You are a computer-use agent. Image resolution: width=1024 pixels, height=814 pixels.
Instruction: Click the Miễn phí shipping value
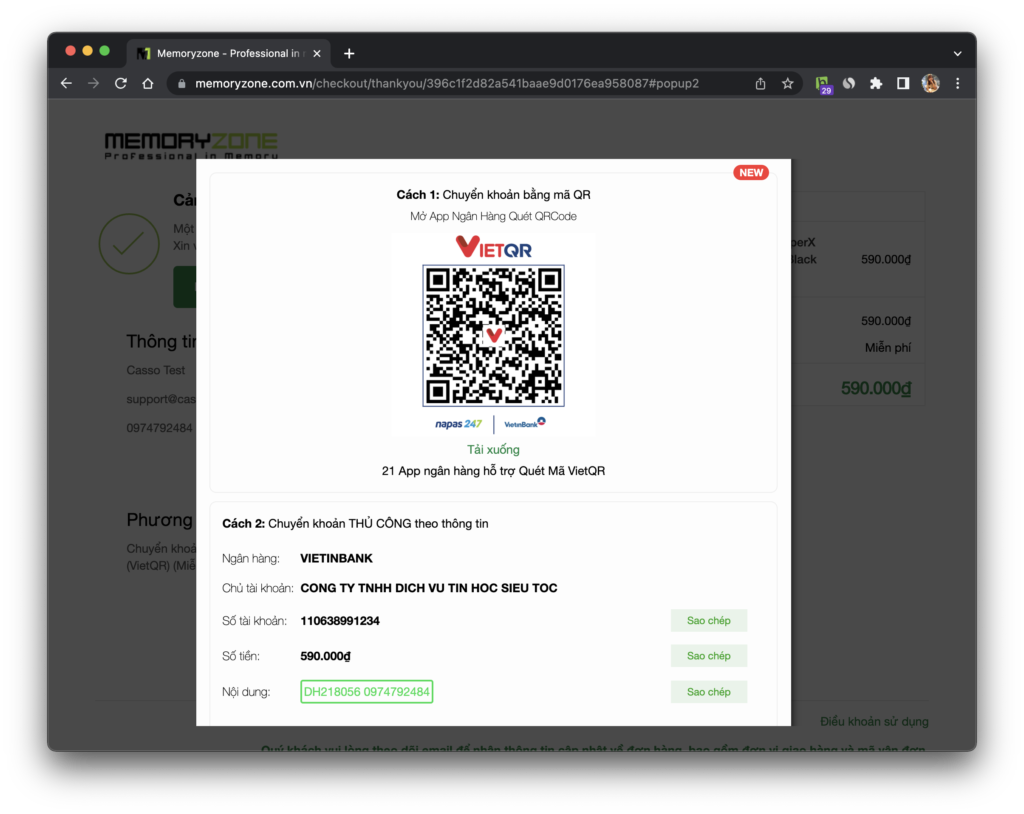(x=888, y=348)
